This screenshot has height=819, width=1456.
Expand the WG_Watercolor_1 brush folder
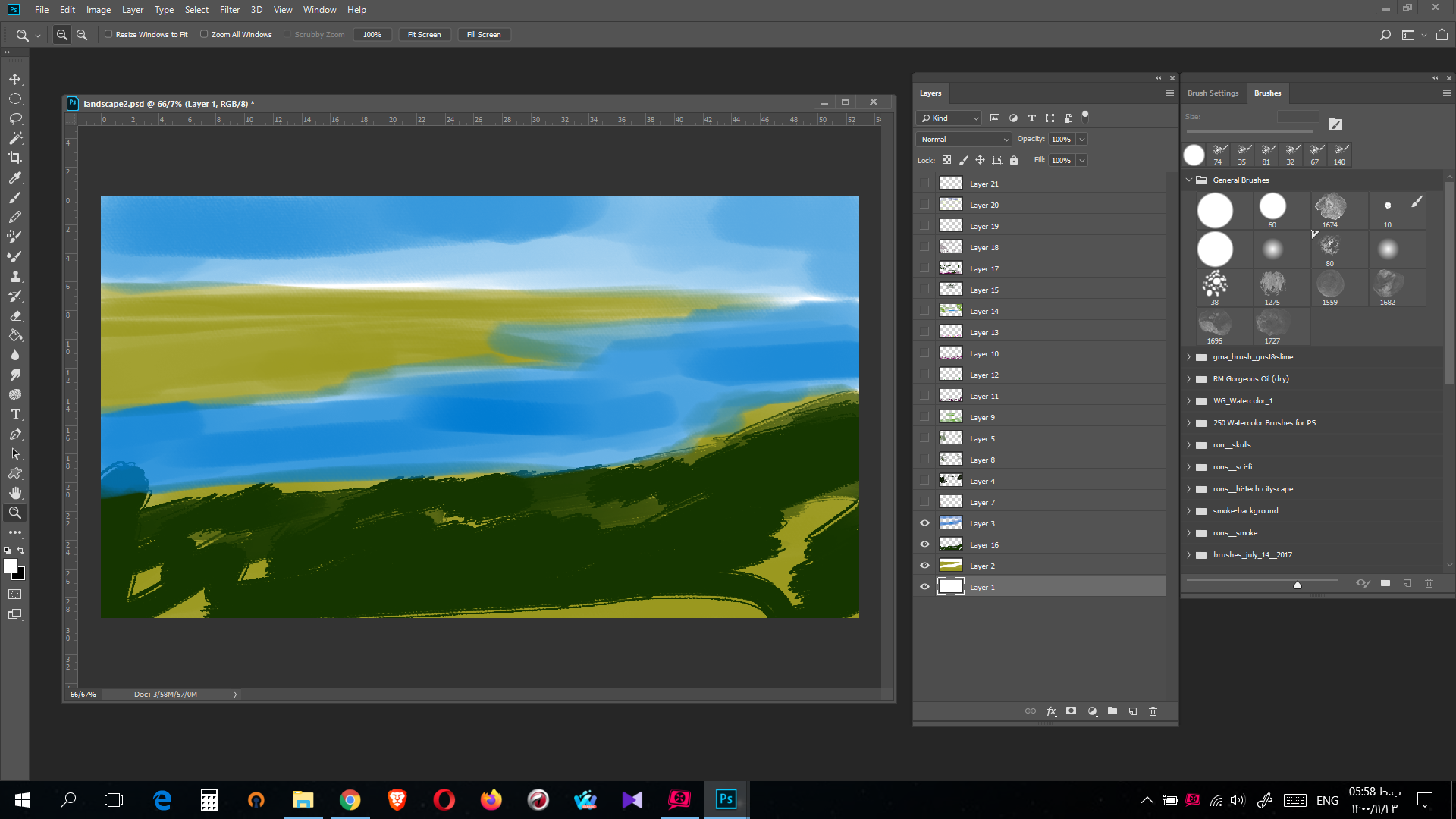coord(1189,401)
